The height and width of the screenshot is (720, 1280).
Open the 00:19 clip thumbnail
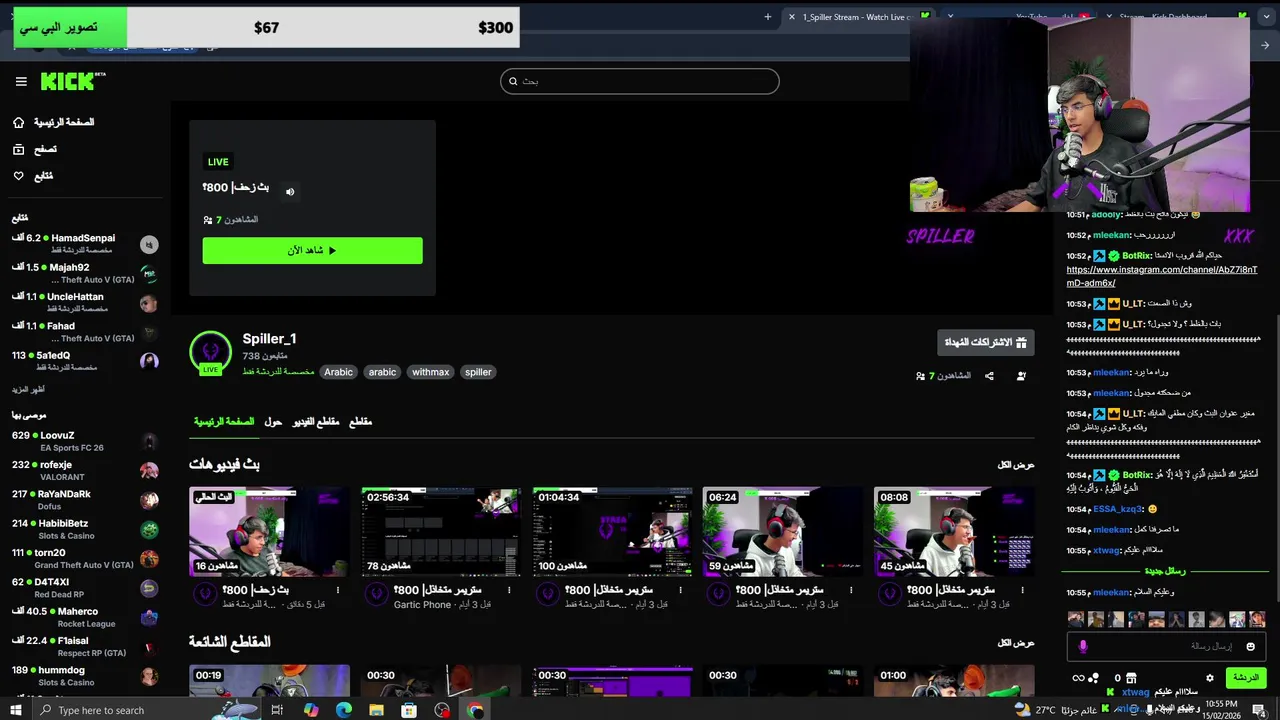269,680
